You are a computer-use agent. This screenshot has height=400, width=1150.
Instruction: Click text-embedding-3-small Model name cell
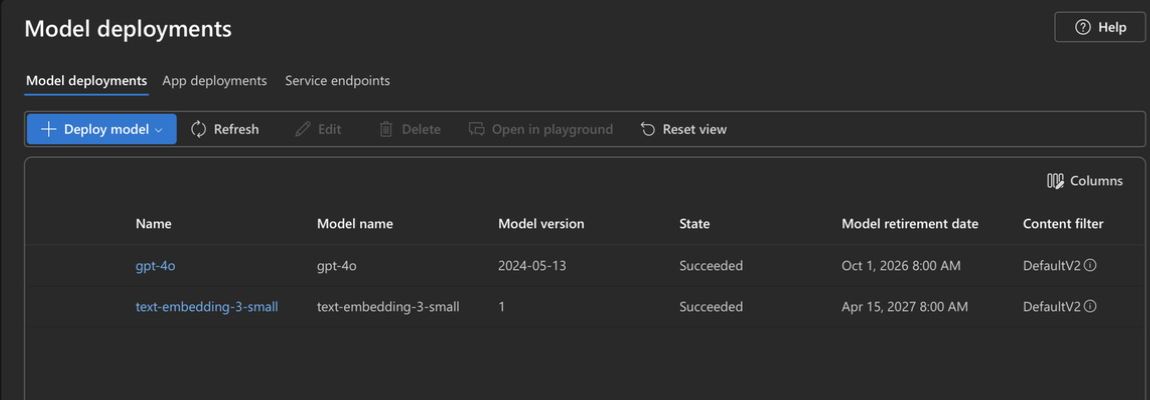[388, 307]
